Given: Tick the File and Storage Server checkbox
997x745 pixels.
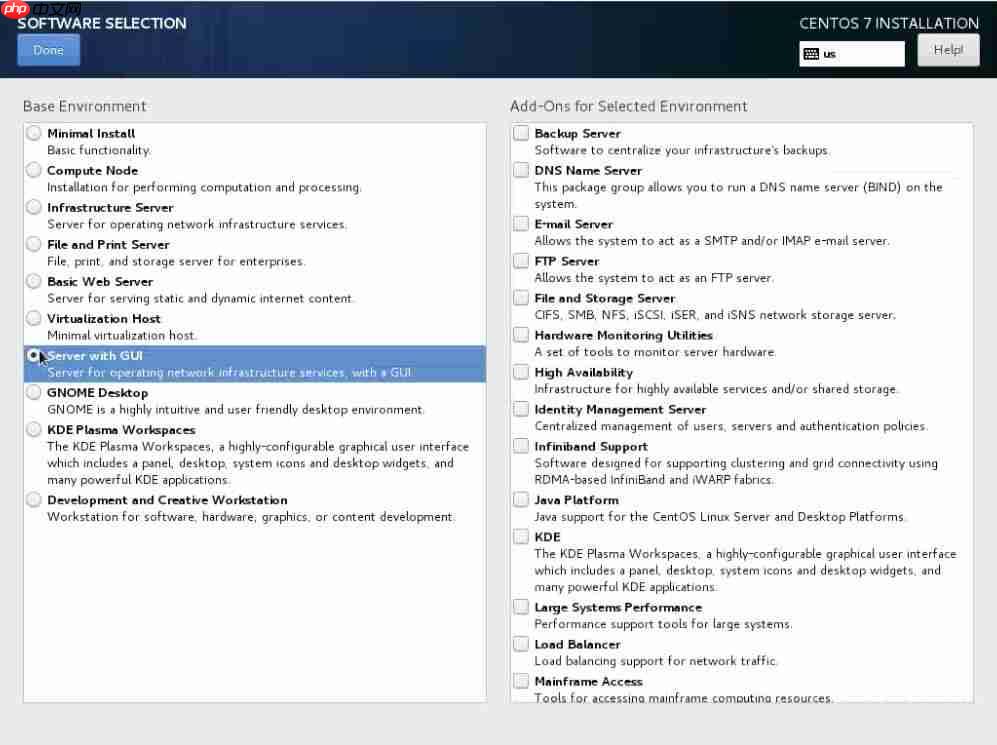Looking at the screenshot, I should 521,297.
